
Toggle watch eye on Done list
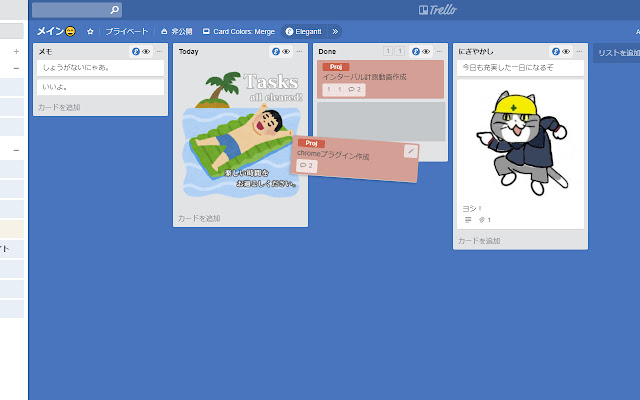coord(426,51)
